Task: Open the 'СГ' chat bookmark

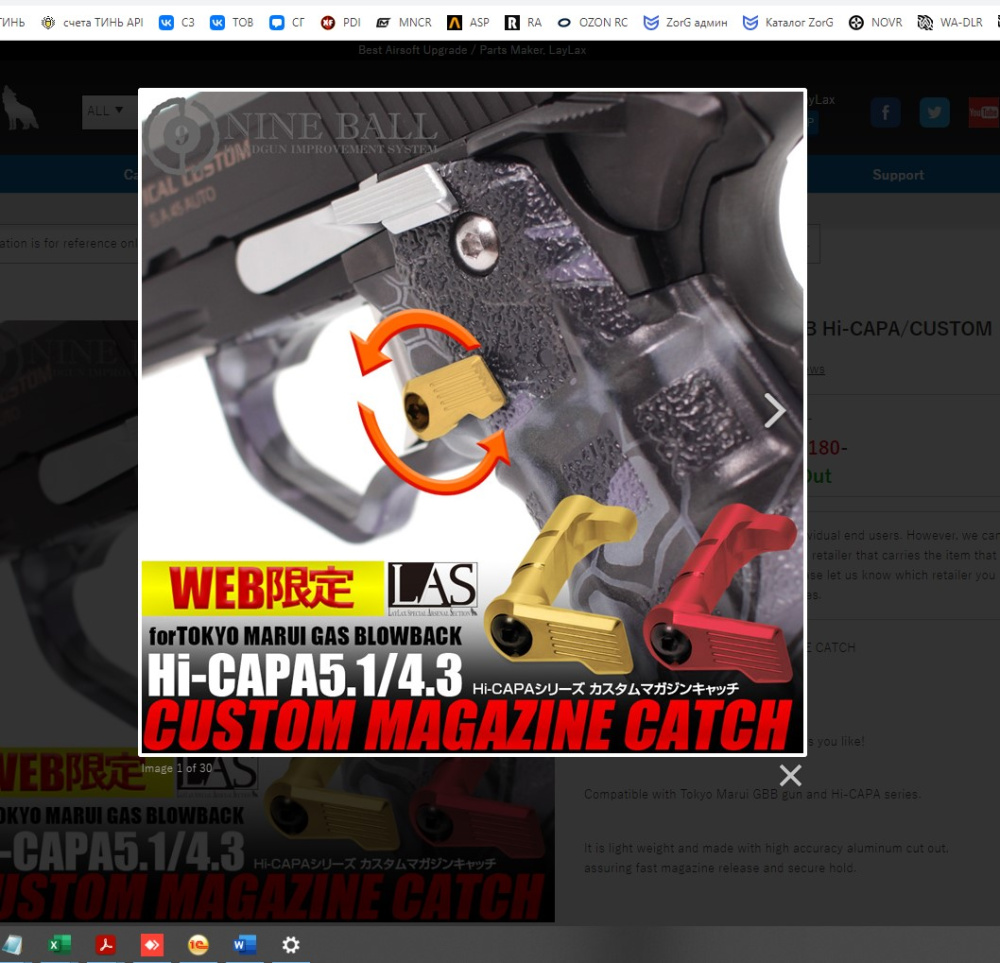Action: pyautogui.click(x=287, y=23)
